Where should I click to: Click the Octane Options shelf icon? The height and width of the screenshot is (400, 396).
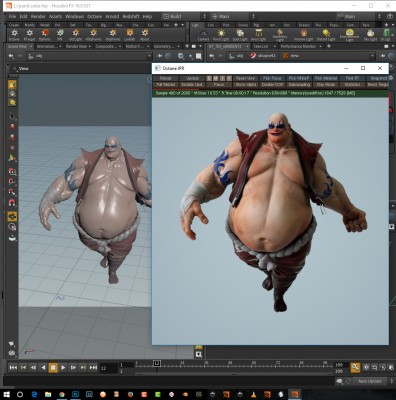point(45,33)
